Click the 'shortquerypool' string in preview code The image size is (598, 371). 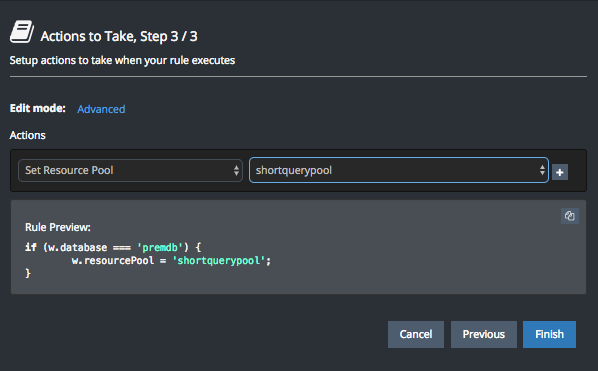219,261
